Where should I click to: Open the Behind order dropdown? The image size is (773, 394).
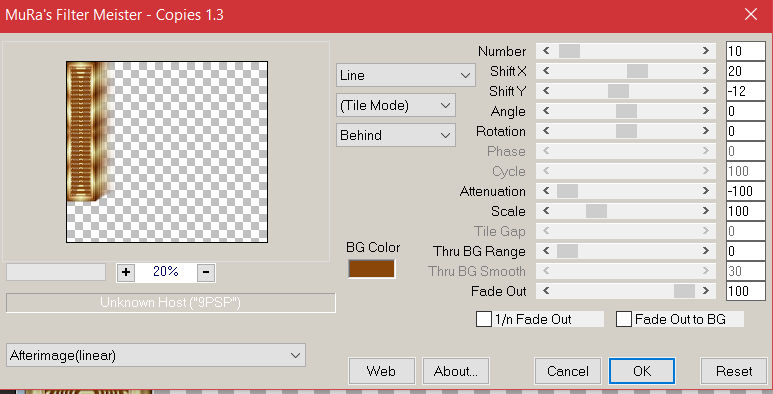pyautogui.click(x=395, y=135)
